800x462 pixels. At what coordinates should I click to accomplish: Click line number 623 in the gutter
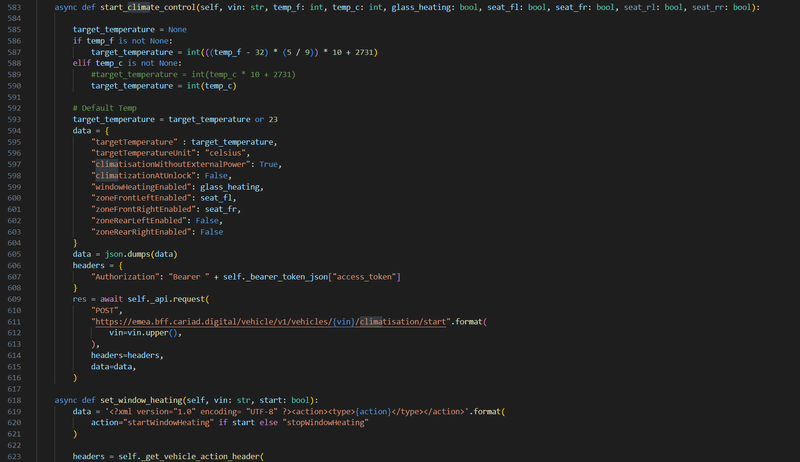[14, 456]
